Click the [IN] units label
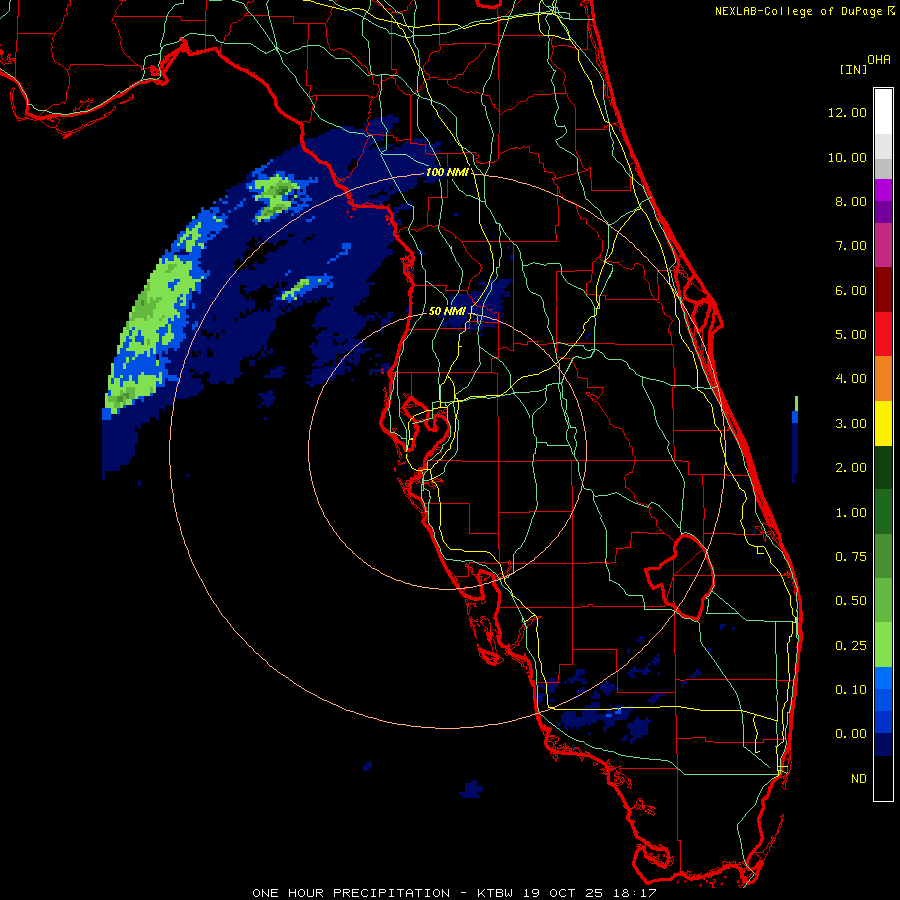 [x=853, y=69]
